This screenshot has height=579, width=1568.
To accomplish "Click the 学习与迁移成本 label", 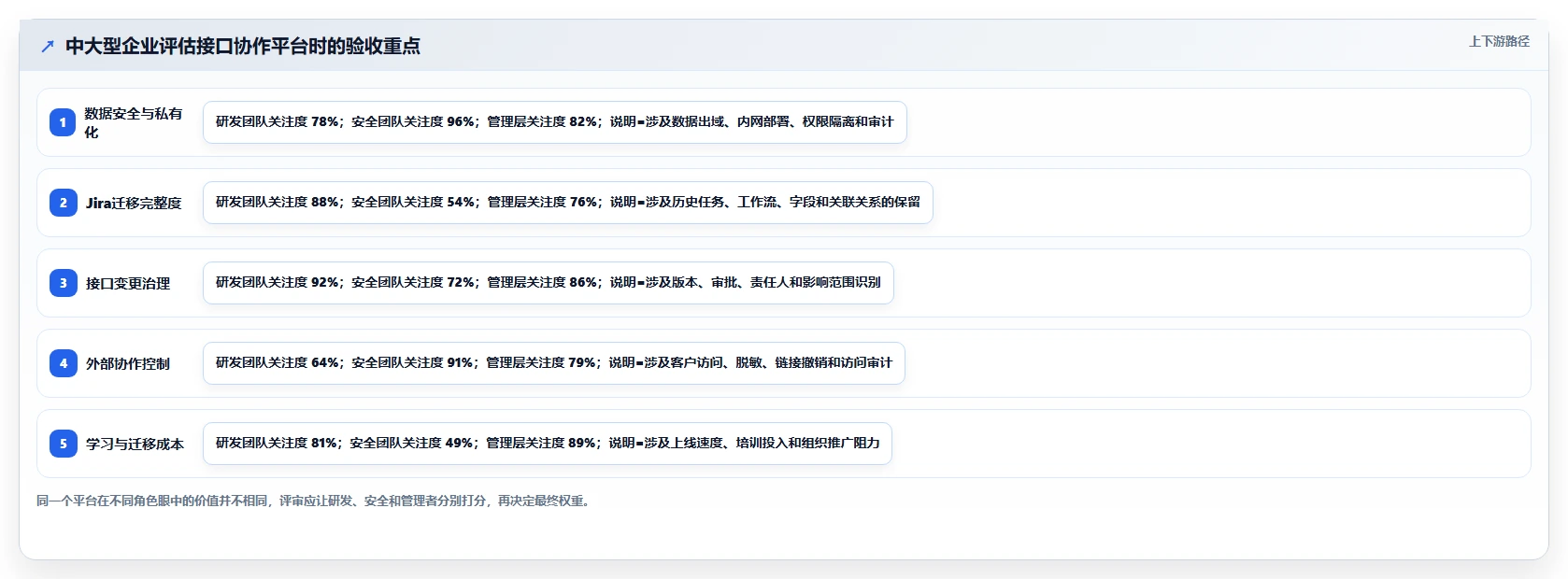I will click(x=135, y=444).
